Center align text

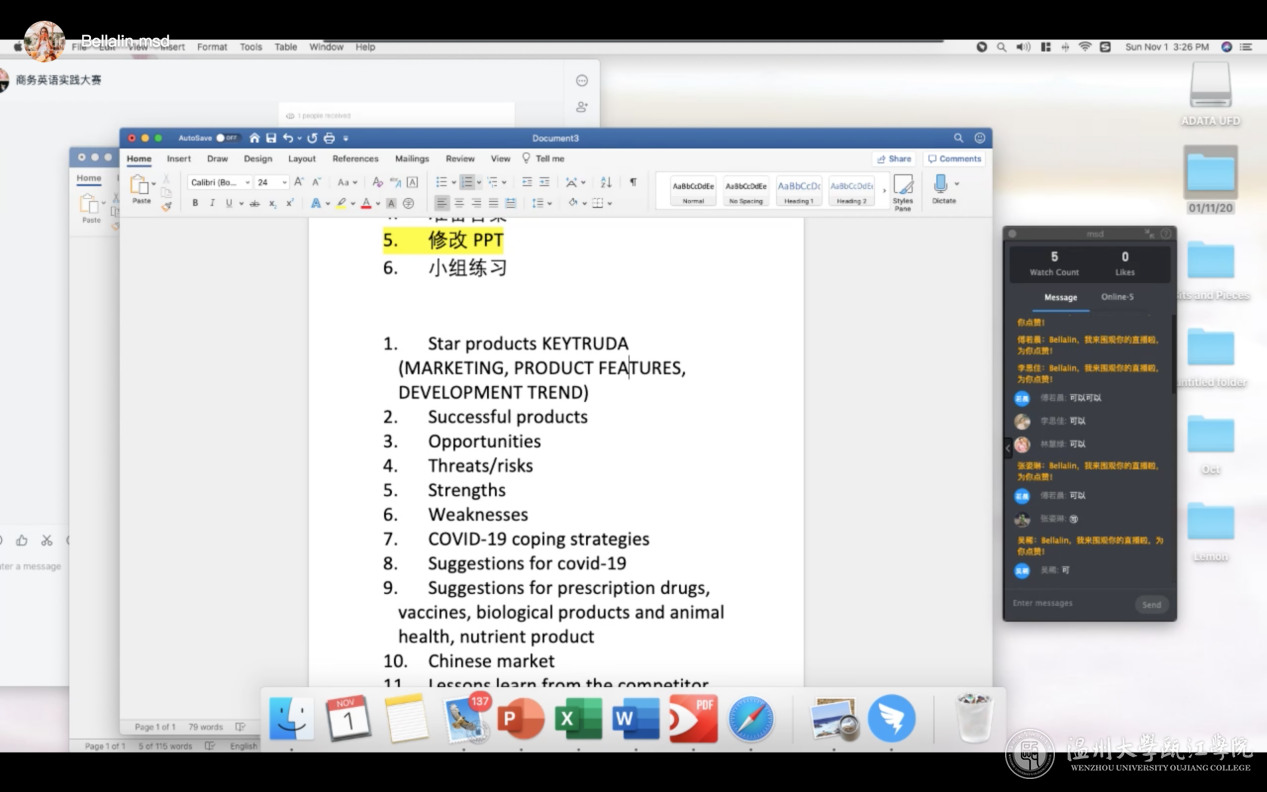click(x=459, y=203)
